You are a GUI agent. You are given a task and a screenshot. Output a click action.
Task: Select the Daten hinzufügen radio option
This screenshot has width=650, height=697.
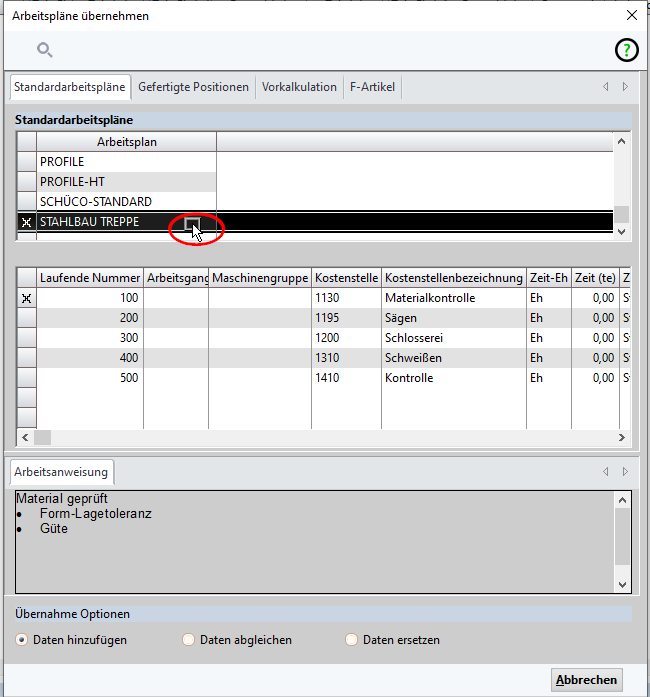coord(22,640)
